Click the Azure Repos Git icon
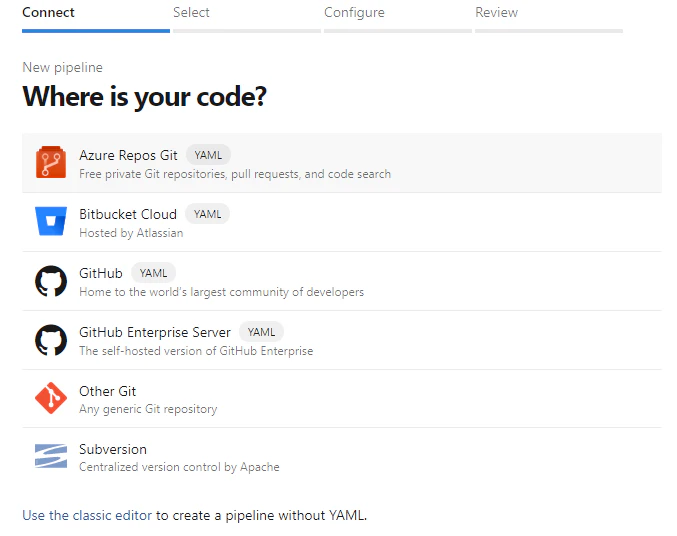 pyautogui.click(x=51, y=162)
